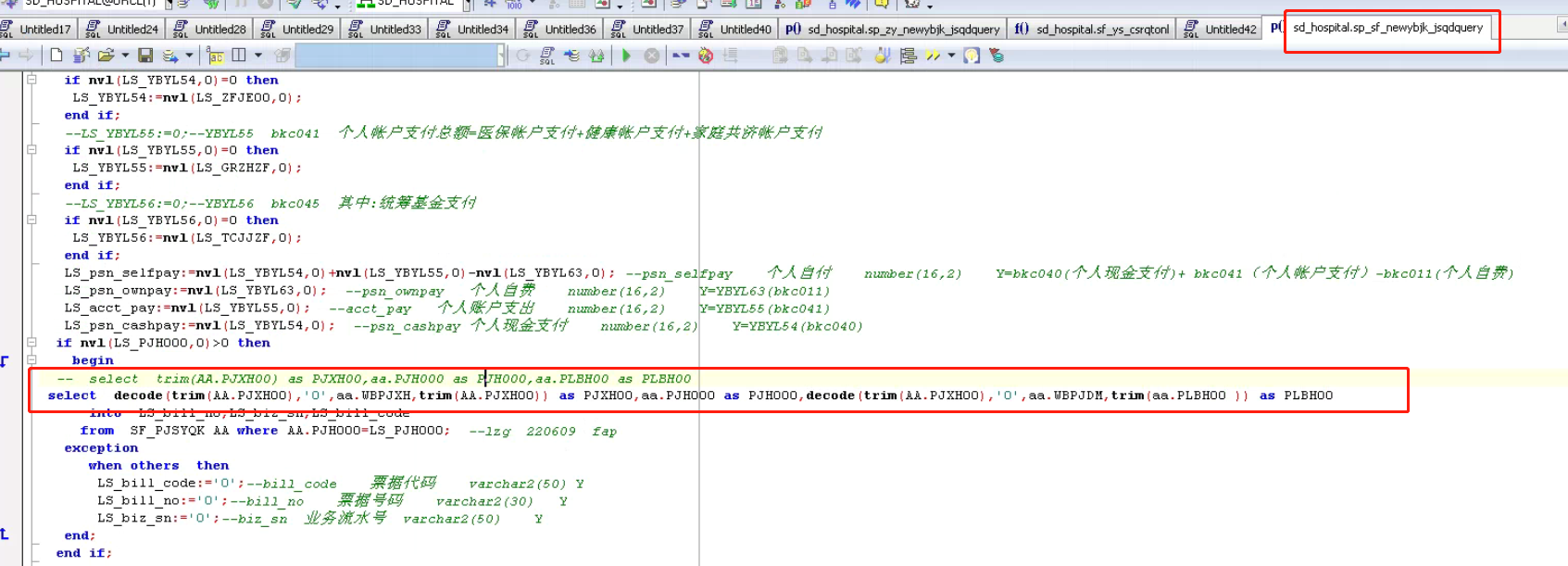
Task: Click the navigate forward arrow icon
Action: pos(26,56)
